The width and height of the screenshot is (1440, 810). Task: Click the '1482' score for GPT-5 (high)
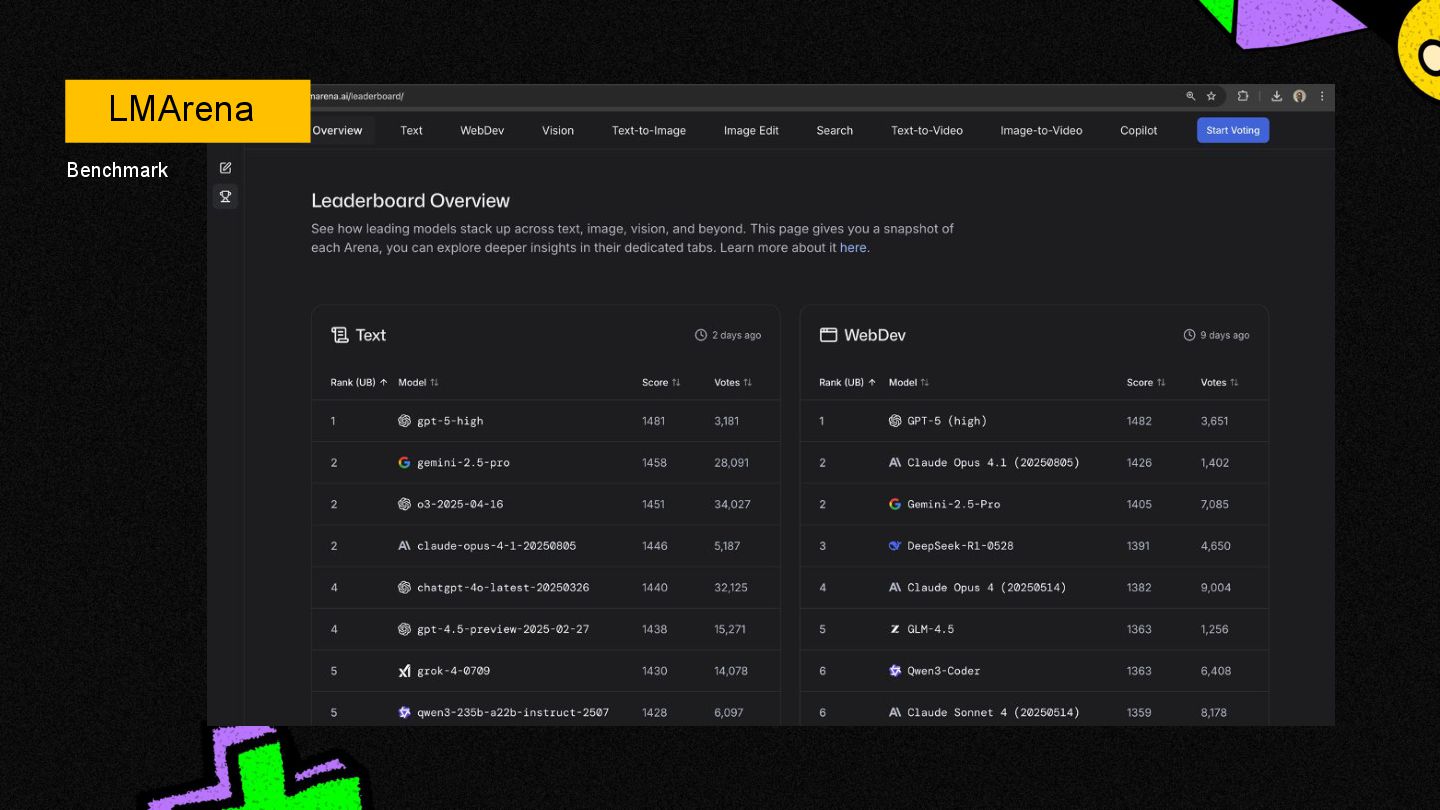(x=1139, y=421)
